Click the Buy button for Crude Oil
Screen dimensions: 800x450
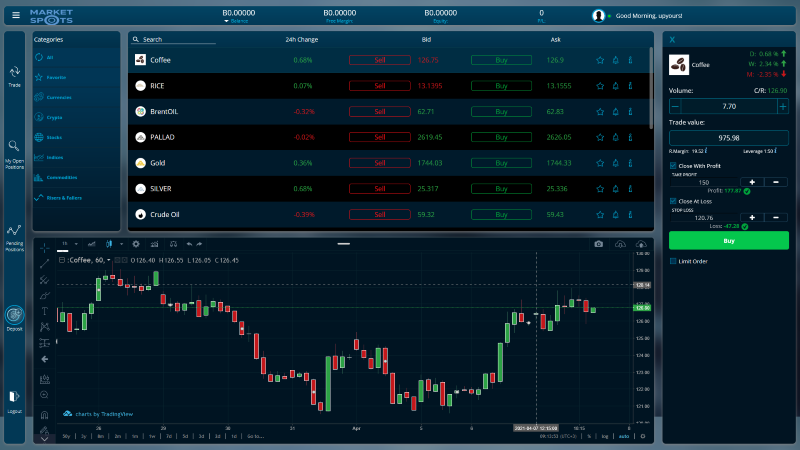pos(501,214)
